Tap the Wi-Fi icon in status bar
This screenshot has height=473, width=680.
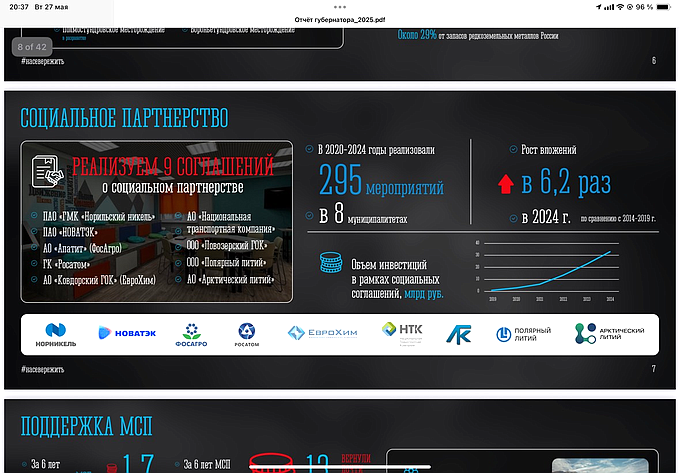click(621, 6)
